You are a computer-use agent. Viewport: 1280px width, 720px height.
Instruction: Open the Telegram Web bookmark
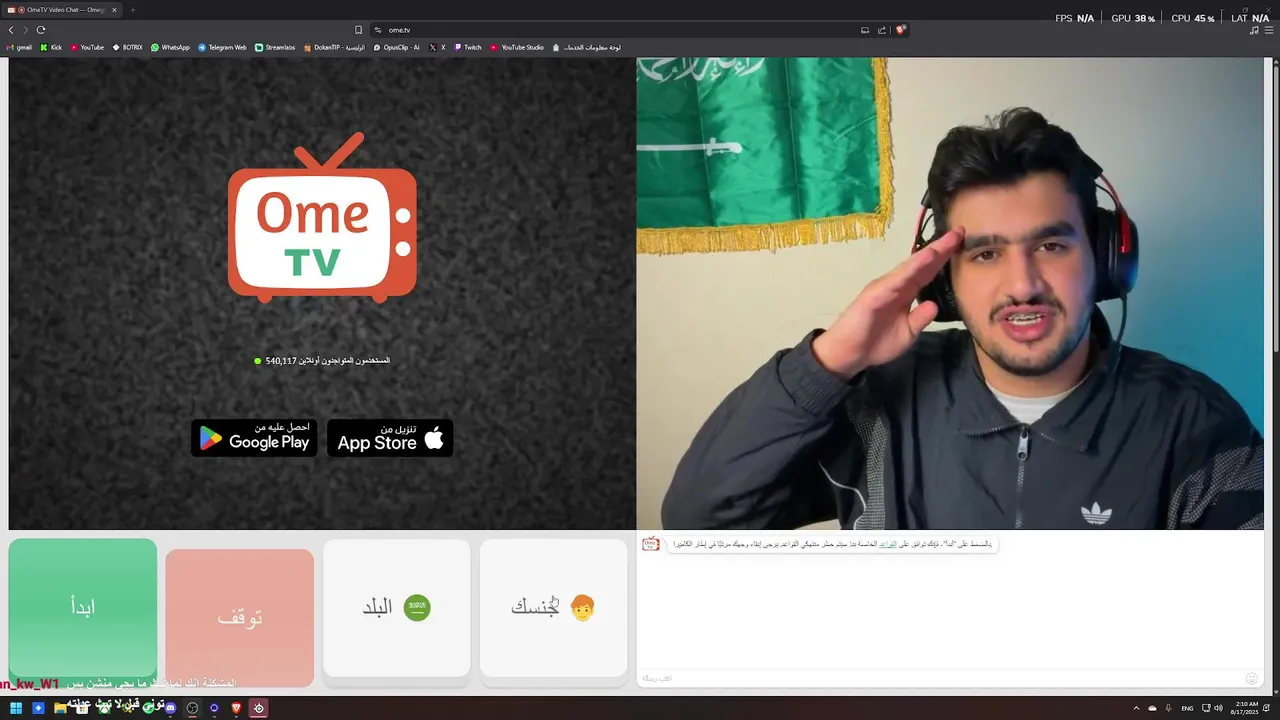(222, 47)
